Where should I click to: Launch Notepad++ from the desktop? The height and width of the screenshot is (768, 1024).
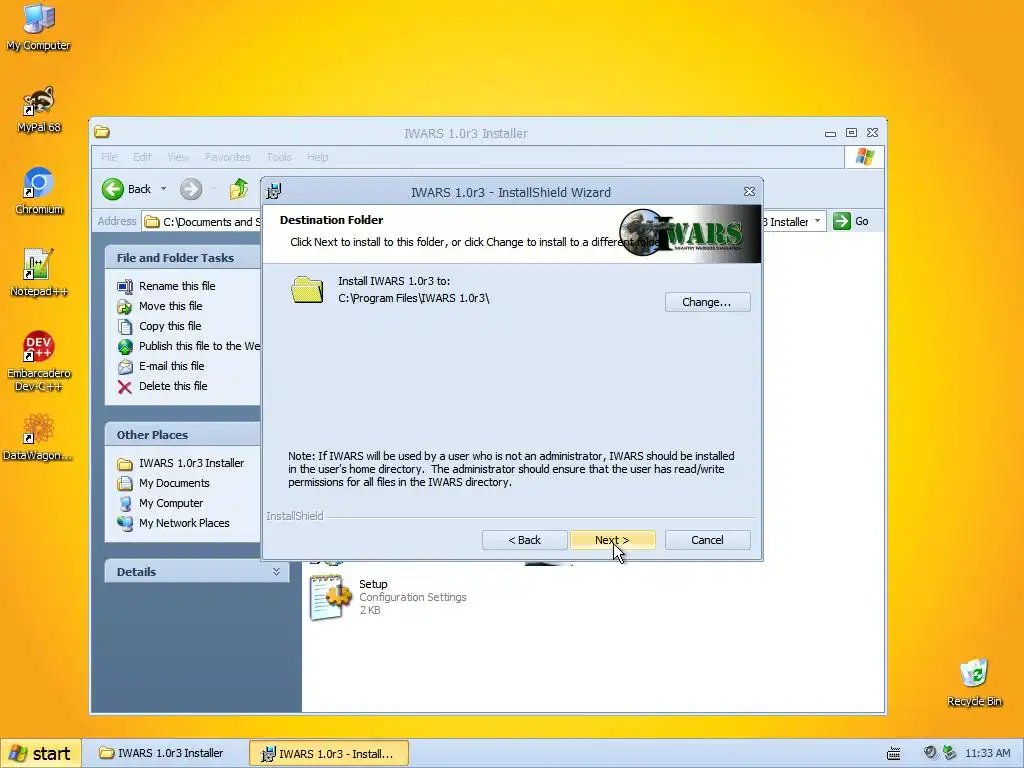tap(39, 273)
